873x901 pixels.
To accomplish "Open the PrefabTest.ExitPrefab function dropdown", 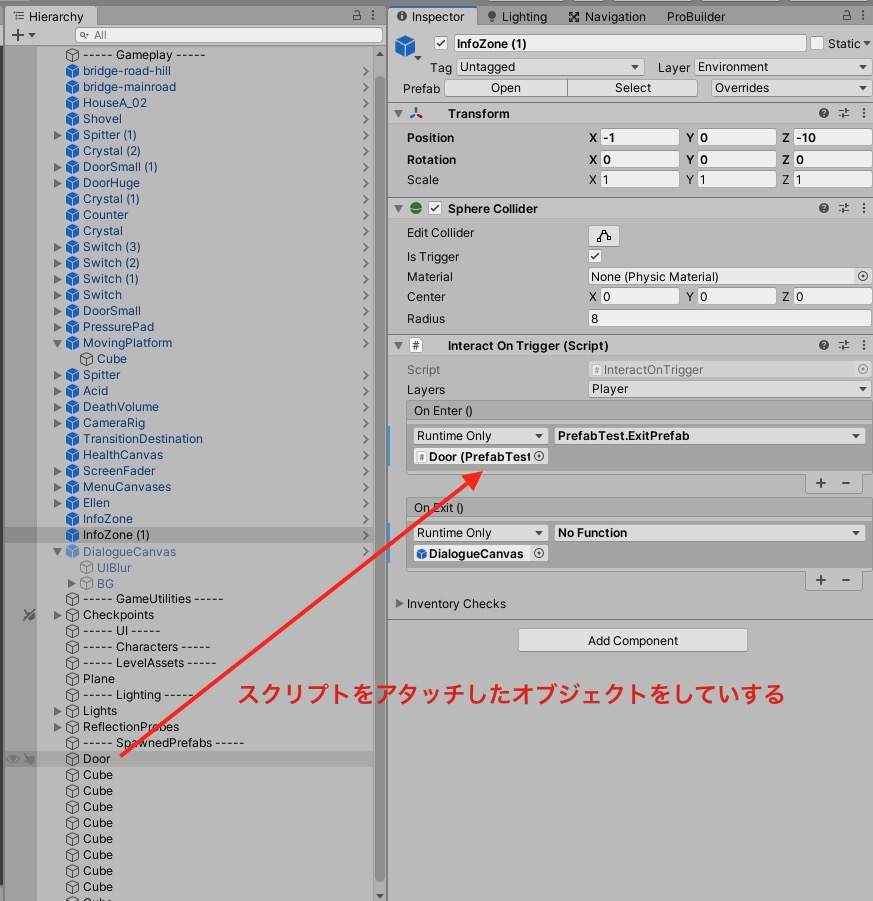I will tap(709, 436).
